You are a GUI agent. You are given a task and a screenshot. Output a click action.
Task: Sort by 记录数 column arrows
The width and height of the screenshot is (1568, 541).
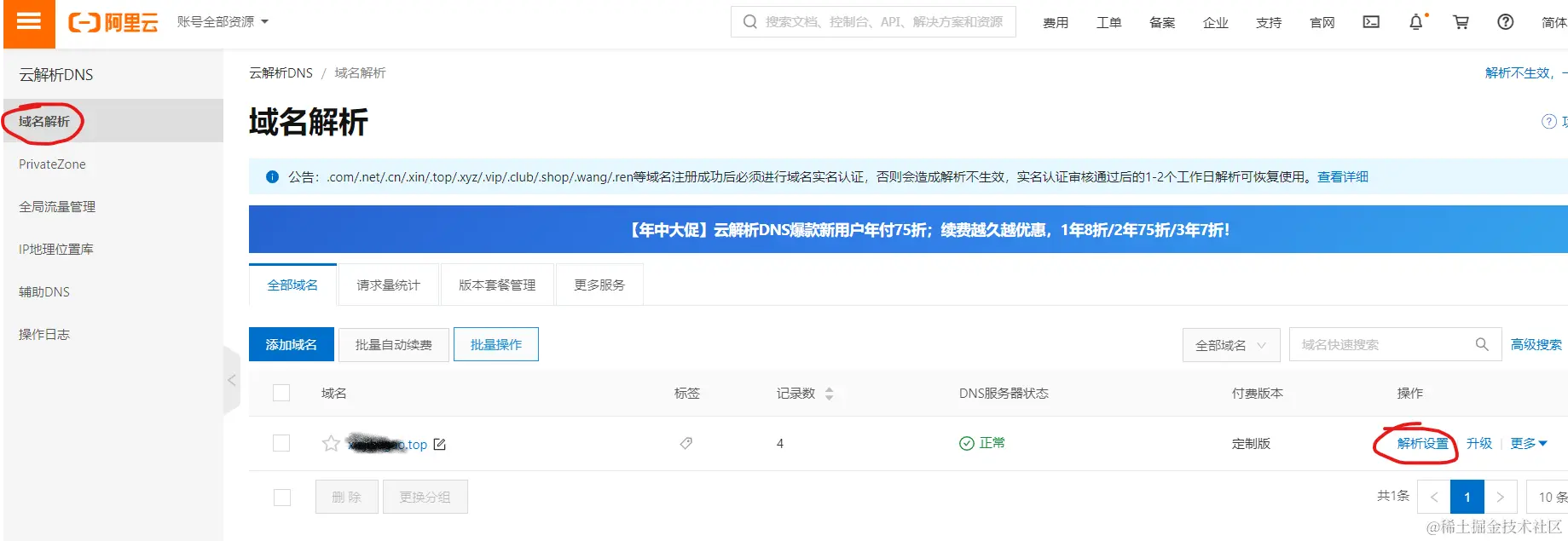(829, 394)
